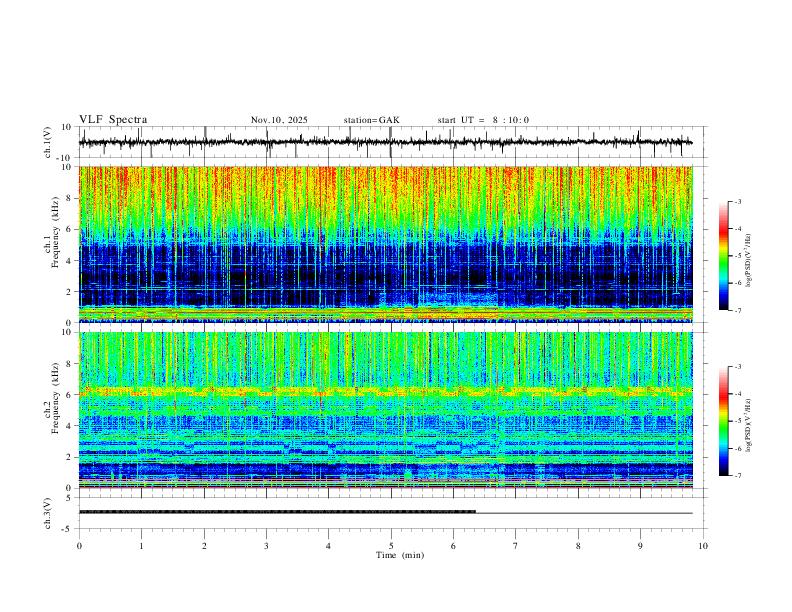
Task: Click the thick ch.3 signal bar
Action: 277,512
